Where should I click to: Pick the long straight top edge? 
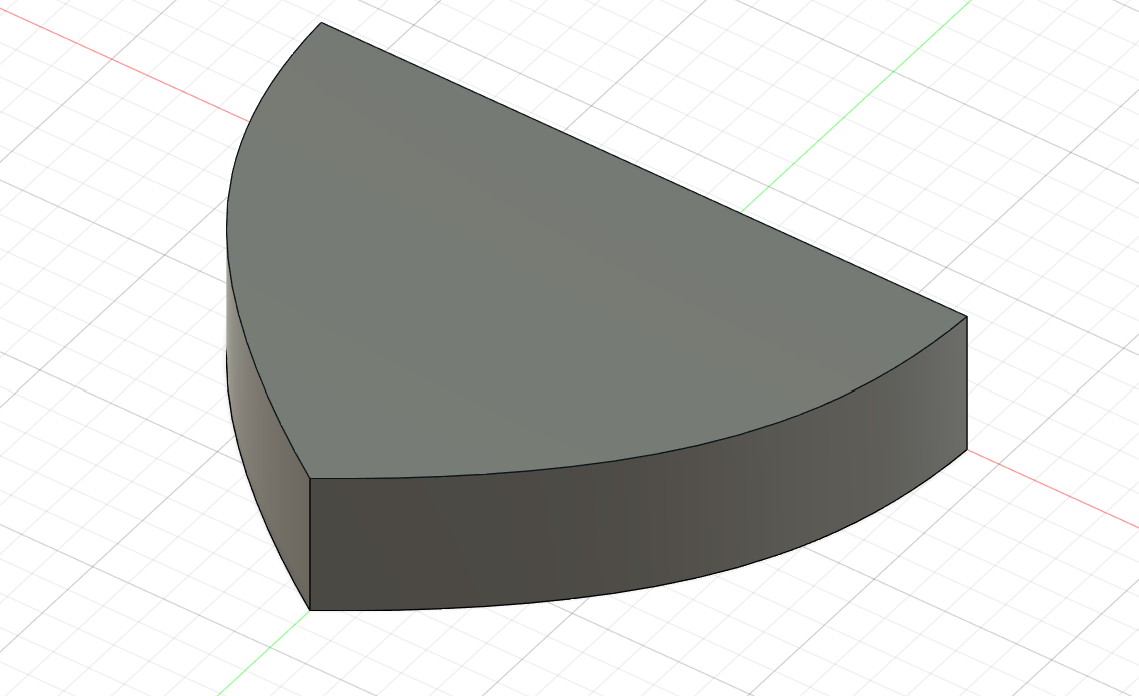pos(640,168)
